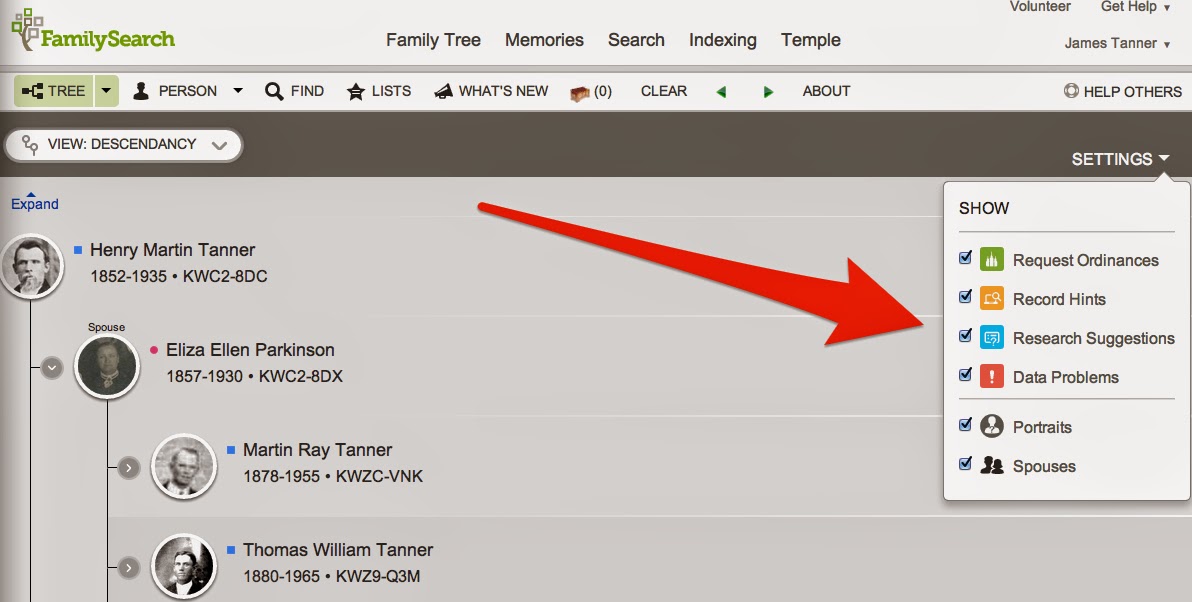
Task: Open the James Tanner account menu
Action: (x=1117, y=43)
